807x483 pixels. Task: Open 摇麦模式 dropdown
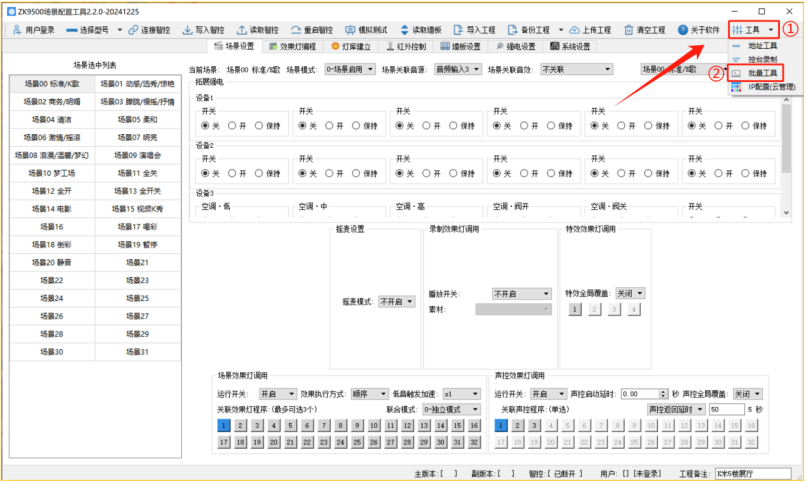click(x=397, y=302)
